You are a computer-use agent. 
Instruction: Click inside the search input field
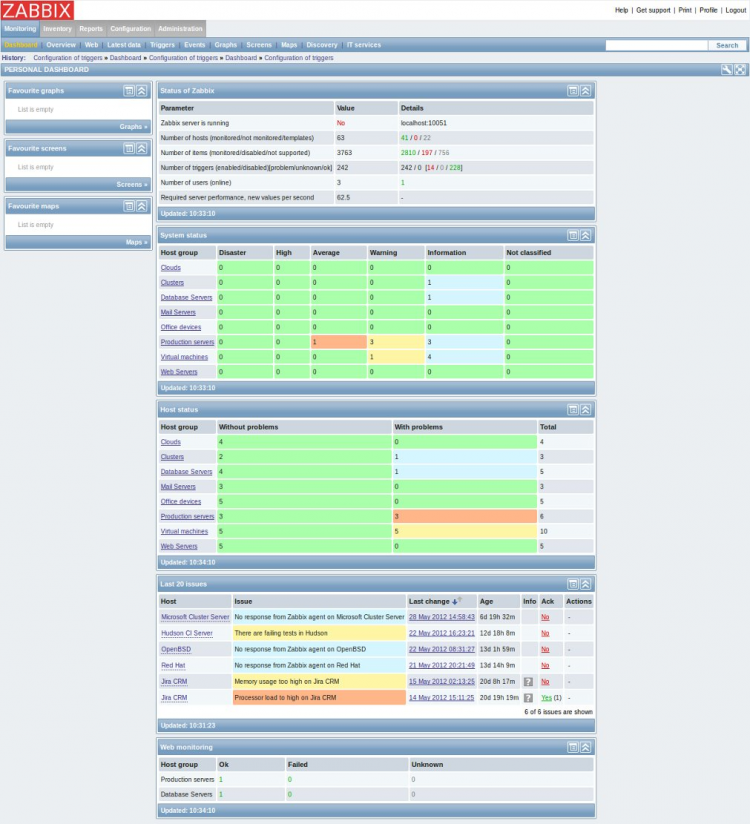[x=656, y=46]
